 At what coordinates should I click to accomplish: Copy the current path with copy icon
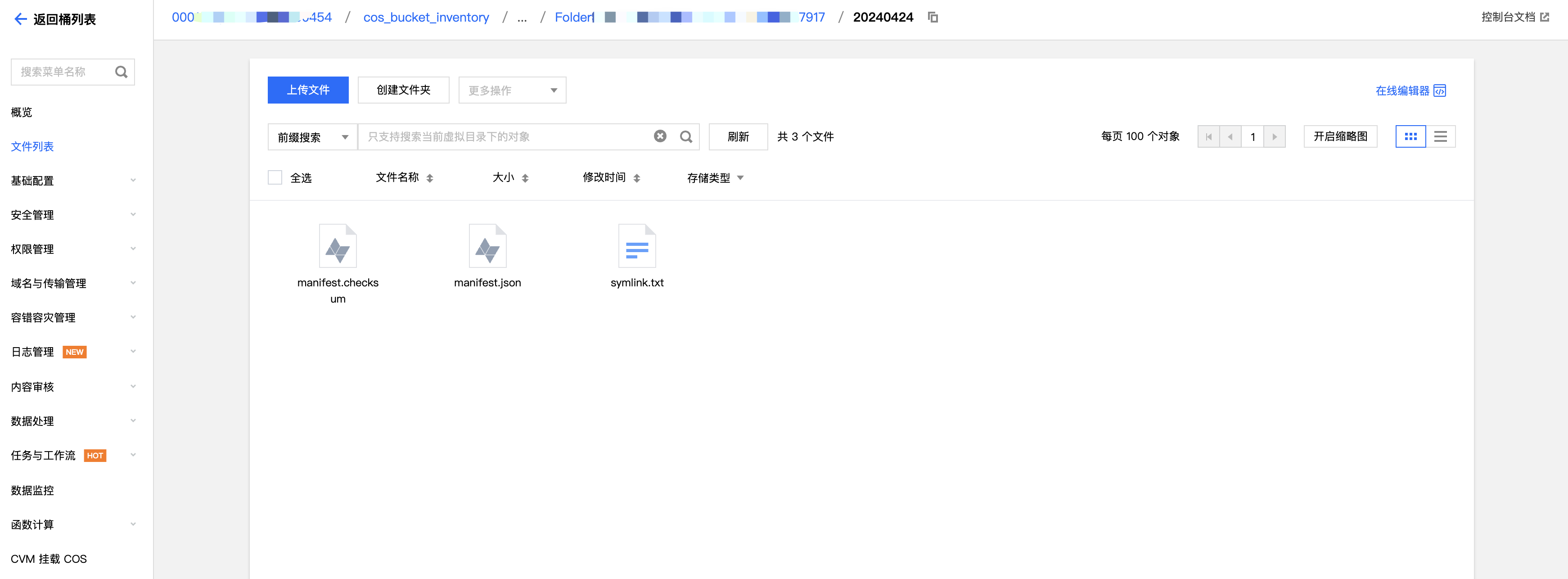(933, 18)
